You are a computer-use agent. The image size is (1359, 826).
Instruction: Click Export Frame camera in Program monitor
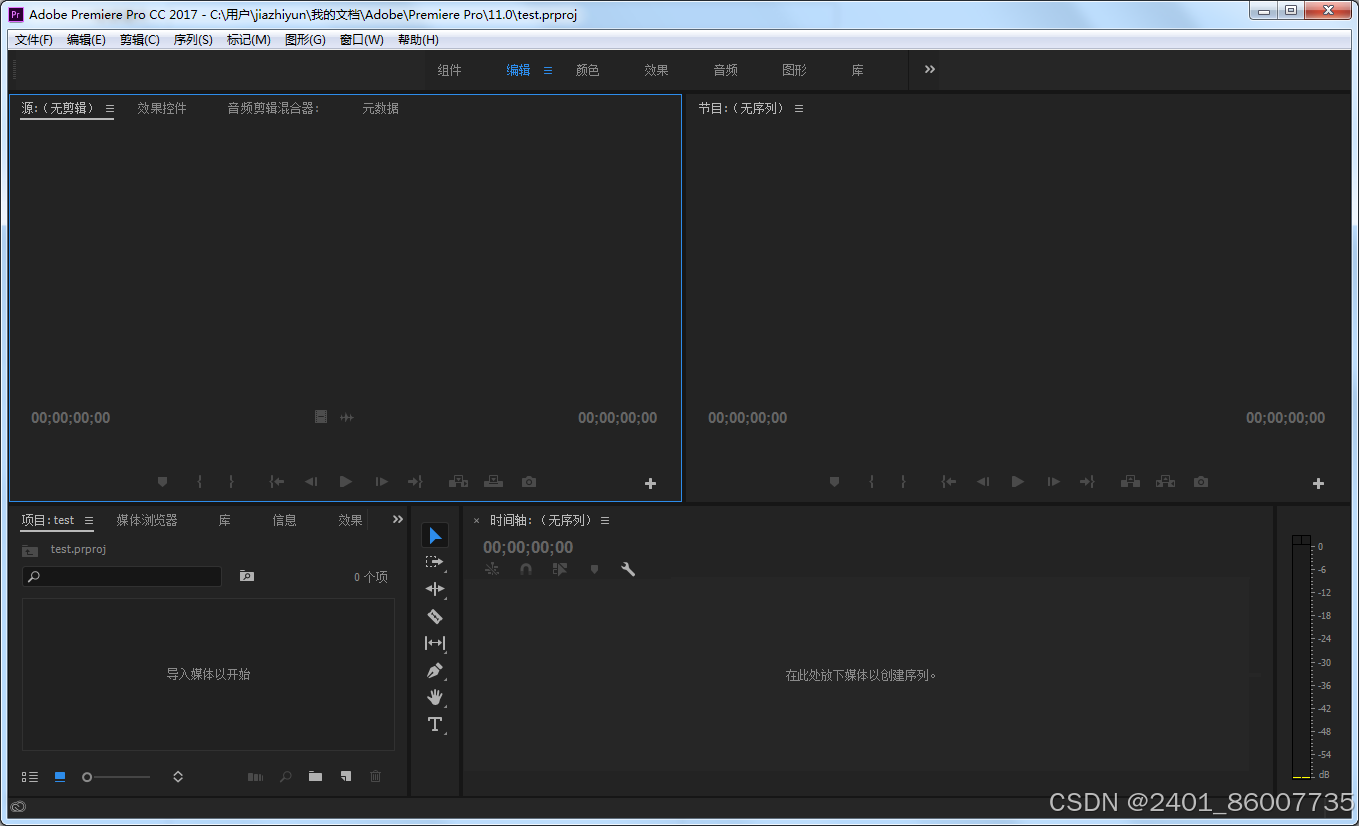[1201, 482]
